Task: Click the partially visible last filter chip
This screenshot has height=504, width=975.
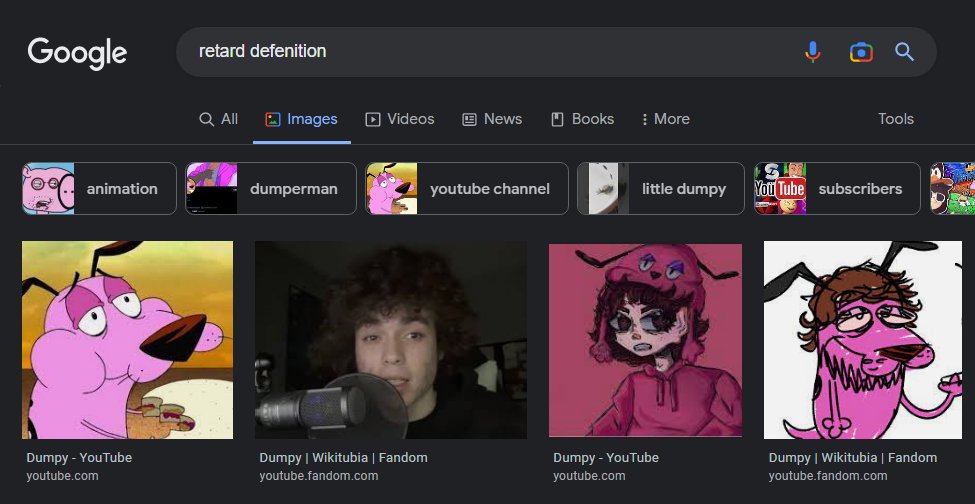Action: [952, 188]
